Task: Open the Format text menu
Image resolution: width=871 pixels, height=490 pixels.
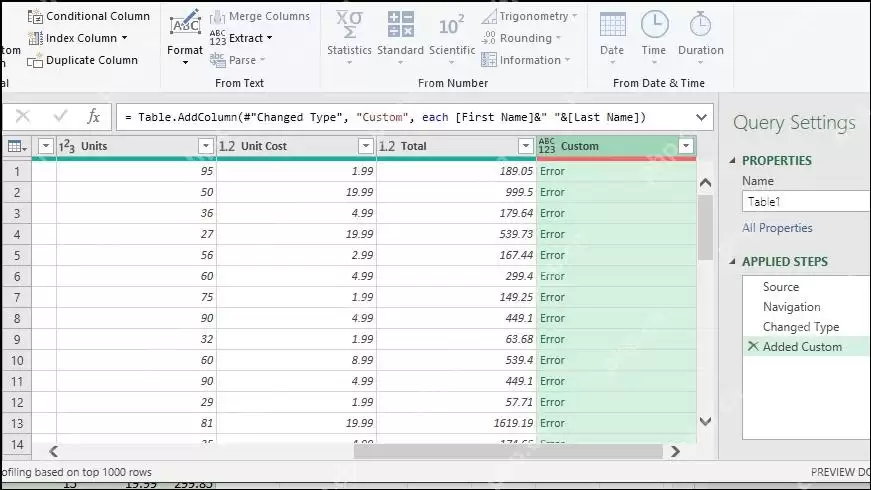Action: pyautogui.click(x=185, y=38)
